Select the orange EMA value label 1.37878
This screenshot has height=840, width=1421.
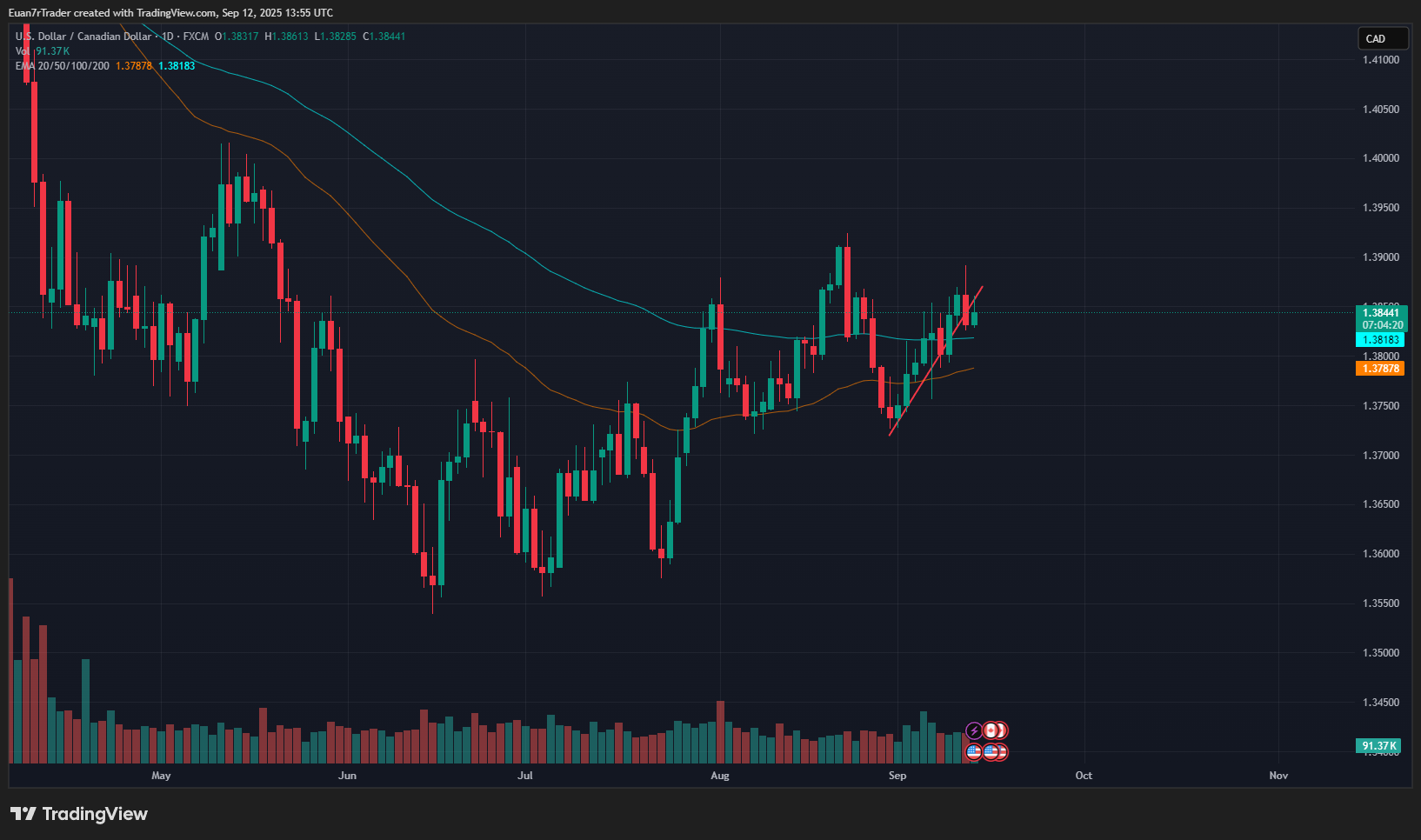click(x=1380, y=369)
